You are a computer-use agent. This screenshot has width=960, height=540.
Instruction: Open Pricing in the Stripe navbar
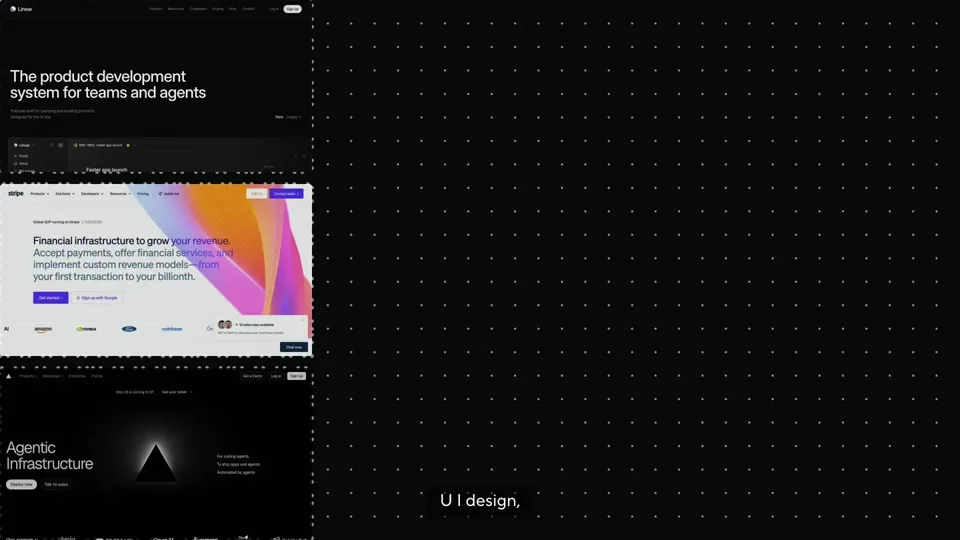(143, 193)
